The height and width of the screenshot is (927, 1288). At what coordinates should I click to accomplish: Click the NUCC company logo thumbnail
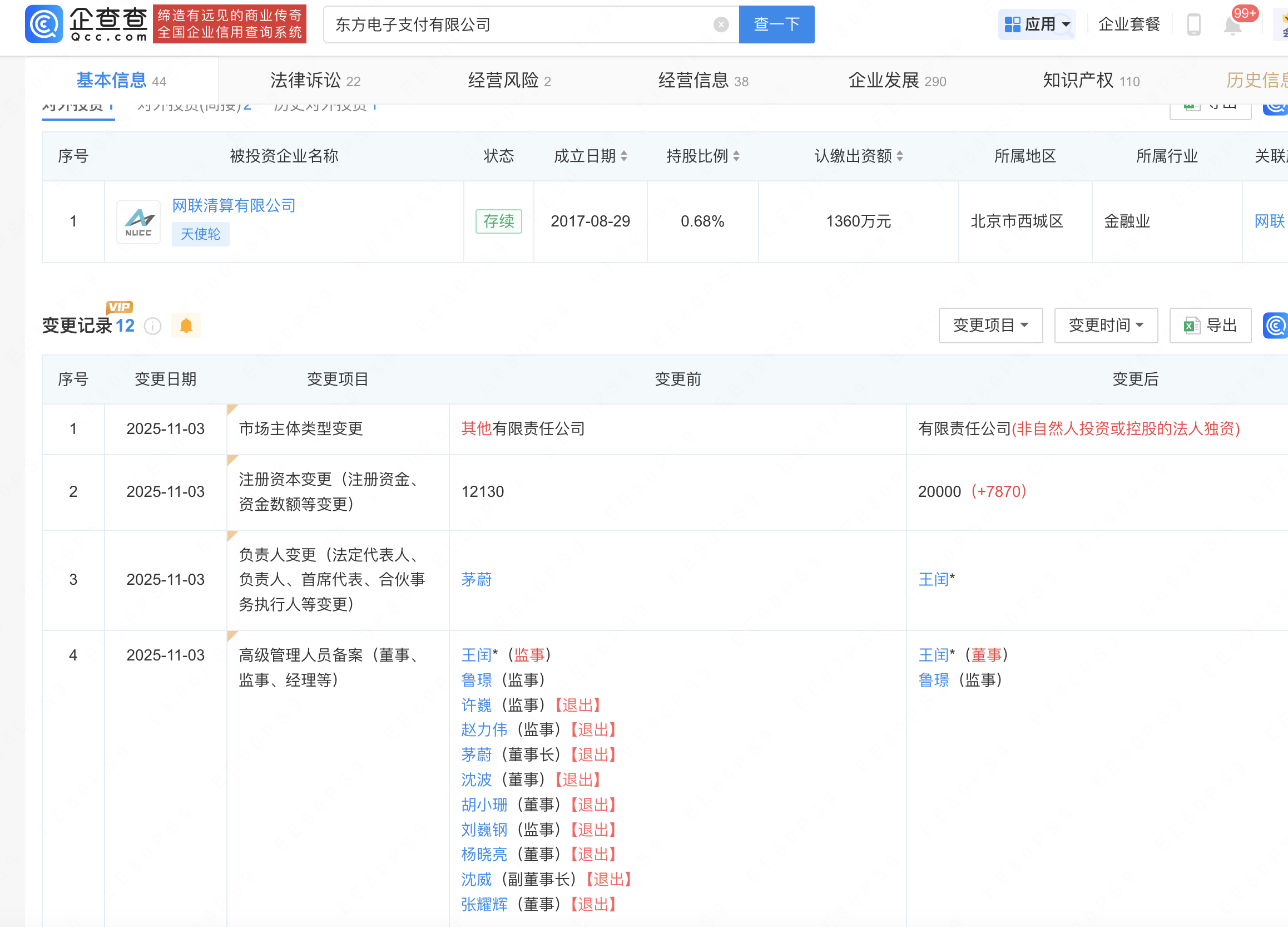click(138, 221)
